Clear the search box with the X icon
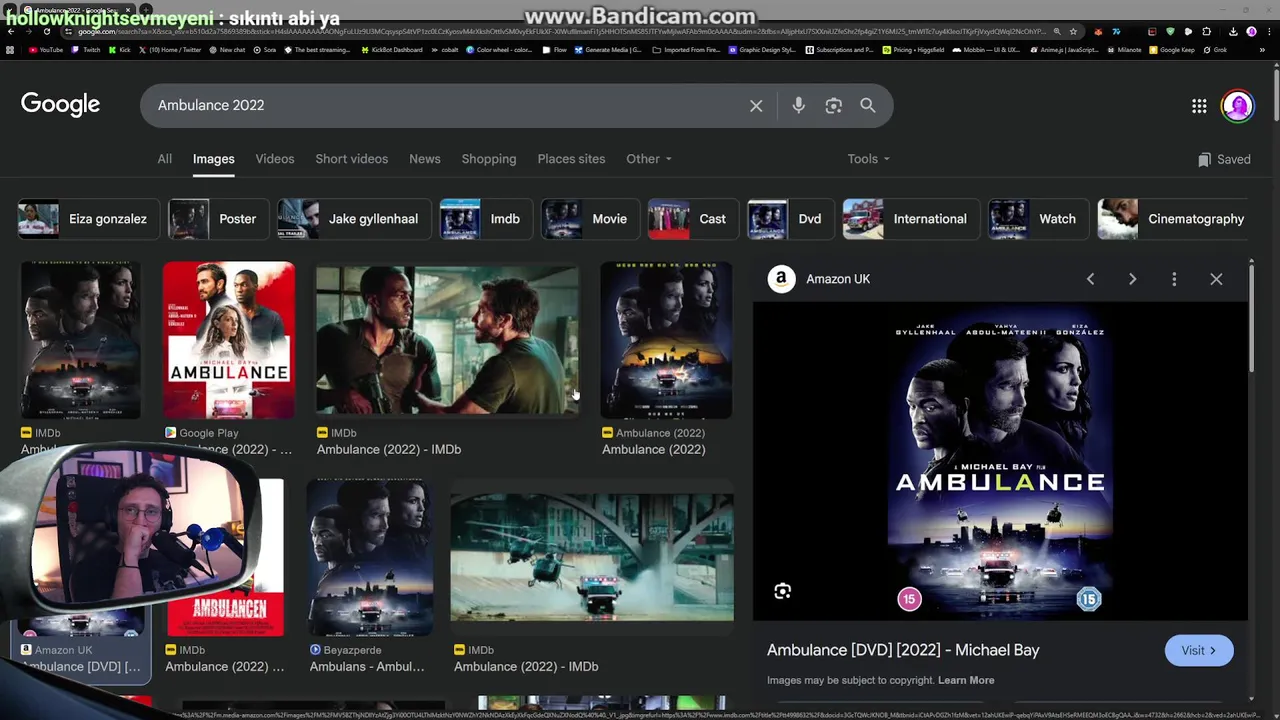Screen dimensions: 1280x720 tap(756, 105)
